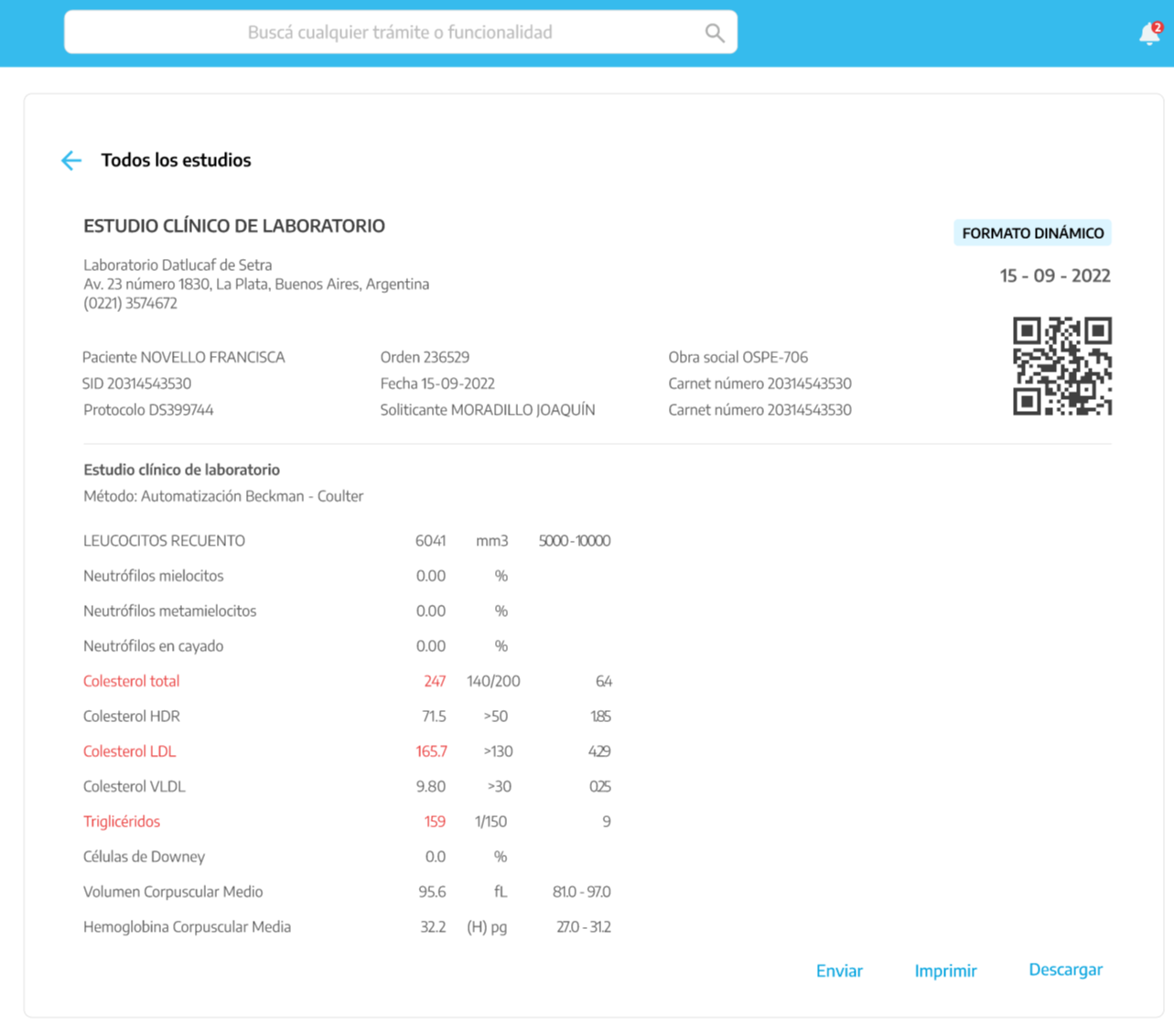
Task: Select the 'Colesterol LDL' result label
Action: click(129, 751)
